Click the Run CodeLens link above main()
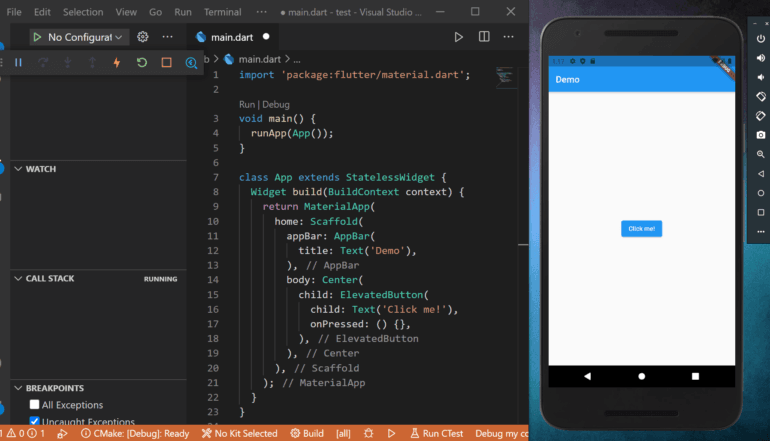 pos(247,104)
